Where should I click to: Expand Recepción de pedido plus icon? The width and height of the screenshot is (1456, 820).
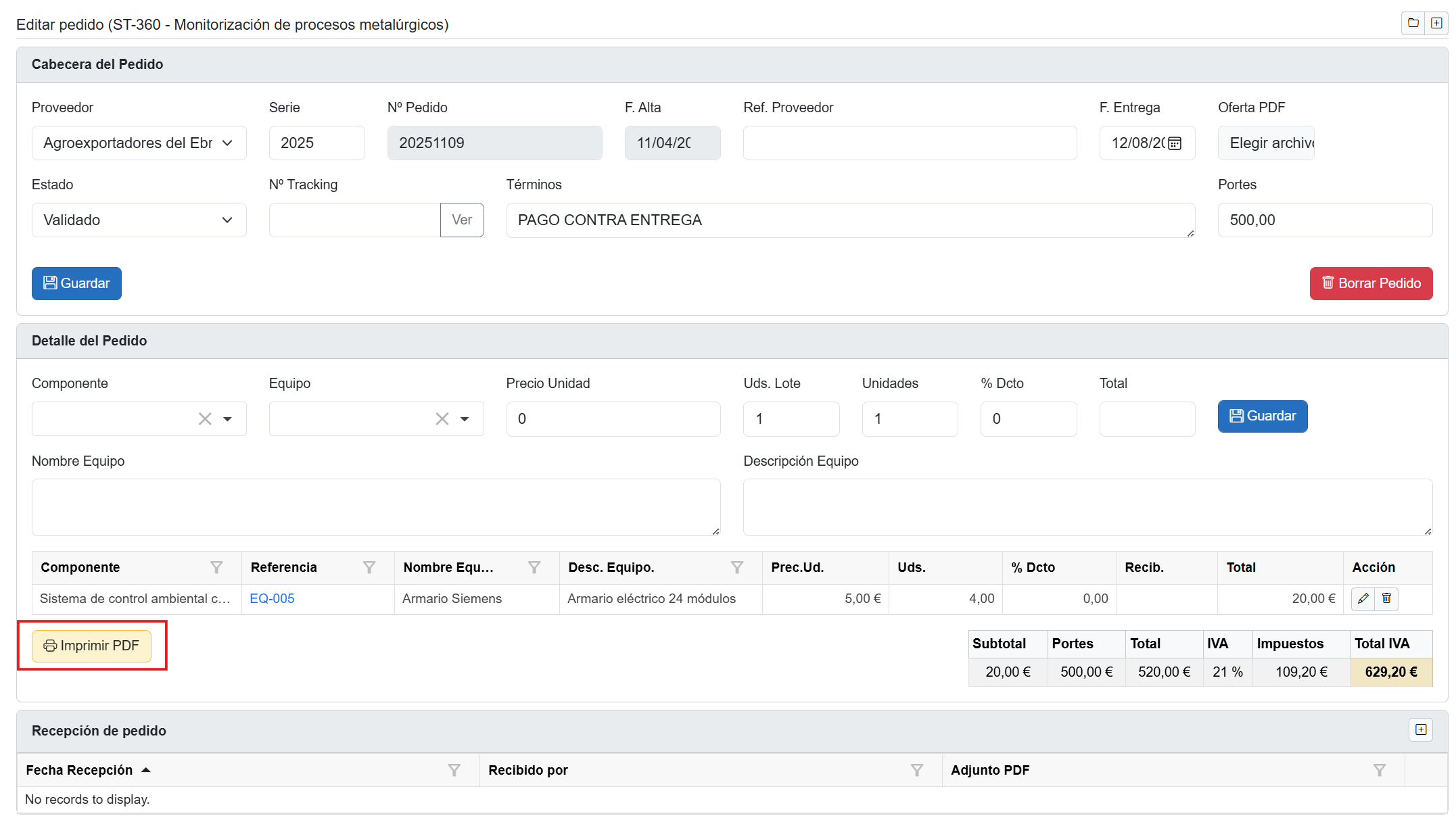(x=1421, y=730)
